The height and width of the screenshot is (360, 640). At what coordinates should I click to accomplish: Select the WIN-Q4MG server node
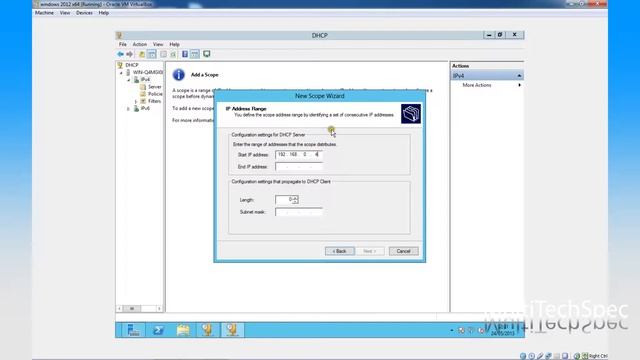(x=147, y=72)
